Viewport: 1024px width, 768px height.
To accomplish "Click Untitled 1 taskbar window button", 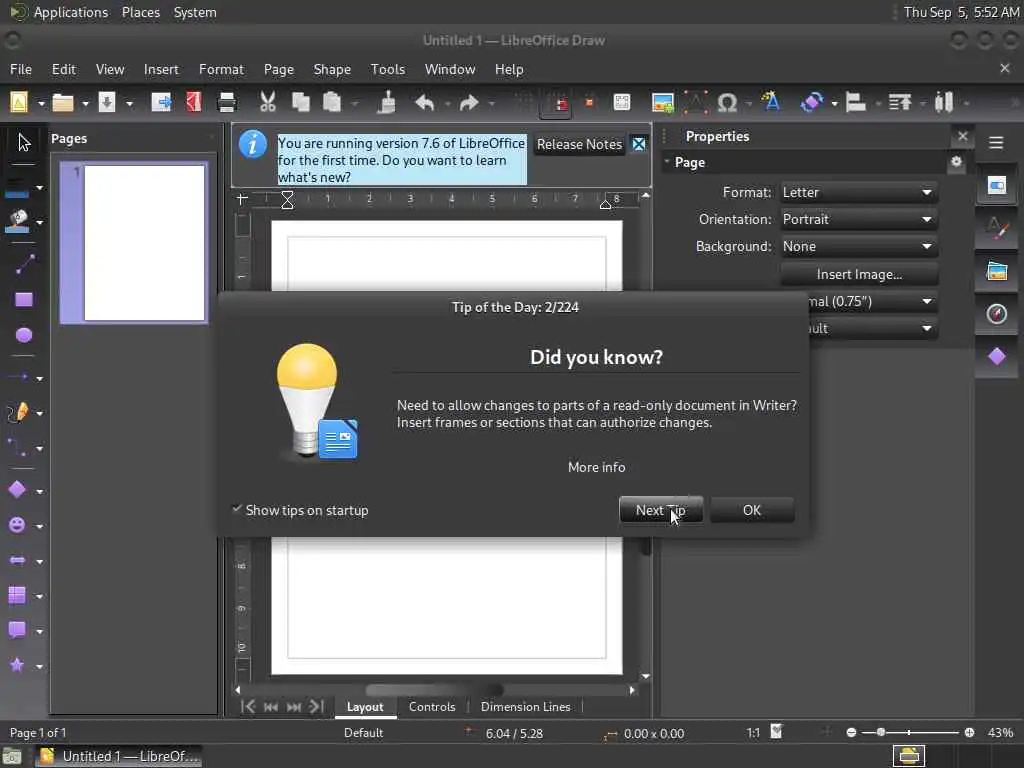I will (x=118, y=756).
